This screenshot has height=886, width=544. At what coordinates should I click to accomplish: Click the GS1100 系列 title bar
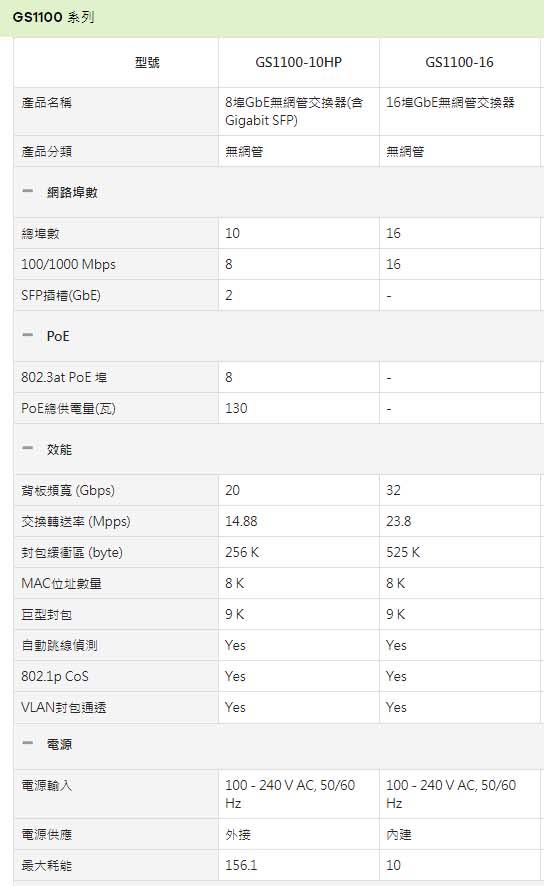coord(272,18)
